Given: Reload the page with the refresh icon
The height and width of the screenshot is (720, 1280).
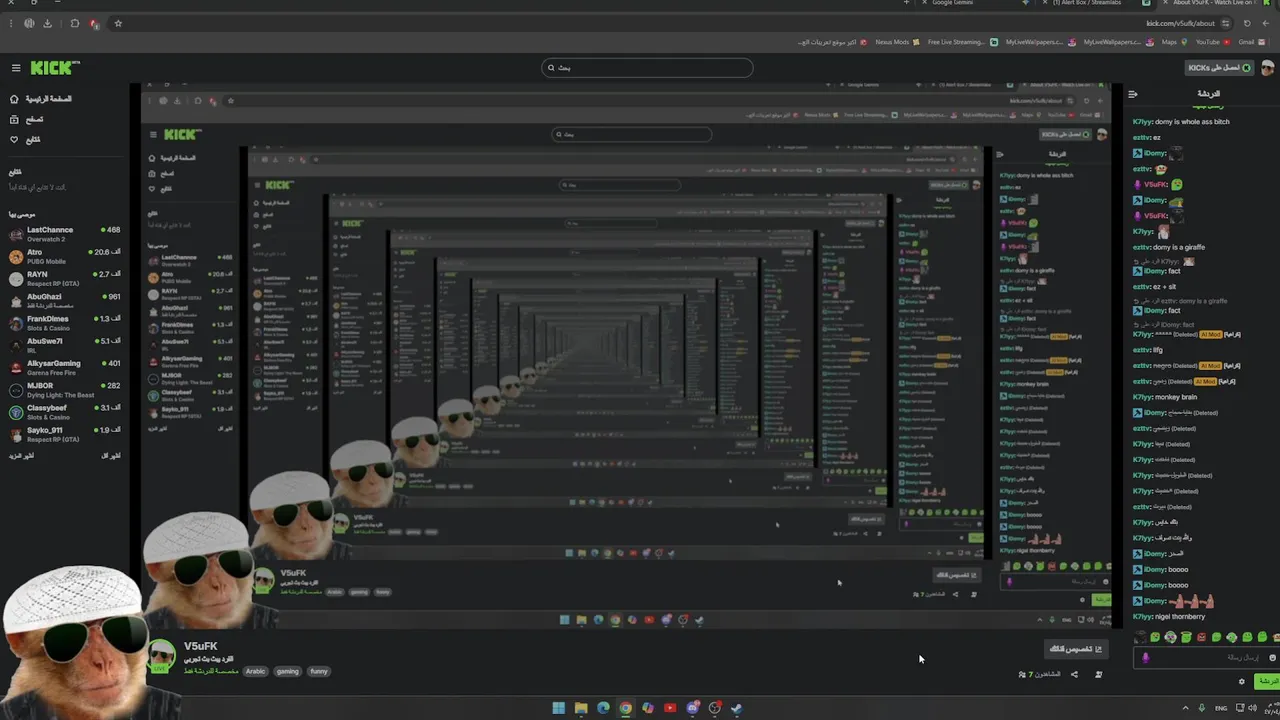Looking at the screenshot, I should click(1247, 23).
